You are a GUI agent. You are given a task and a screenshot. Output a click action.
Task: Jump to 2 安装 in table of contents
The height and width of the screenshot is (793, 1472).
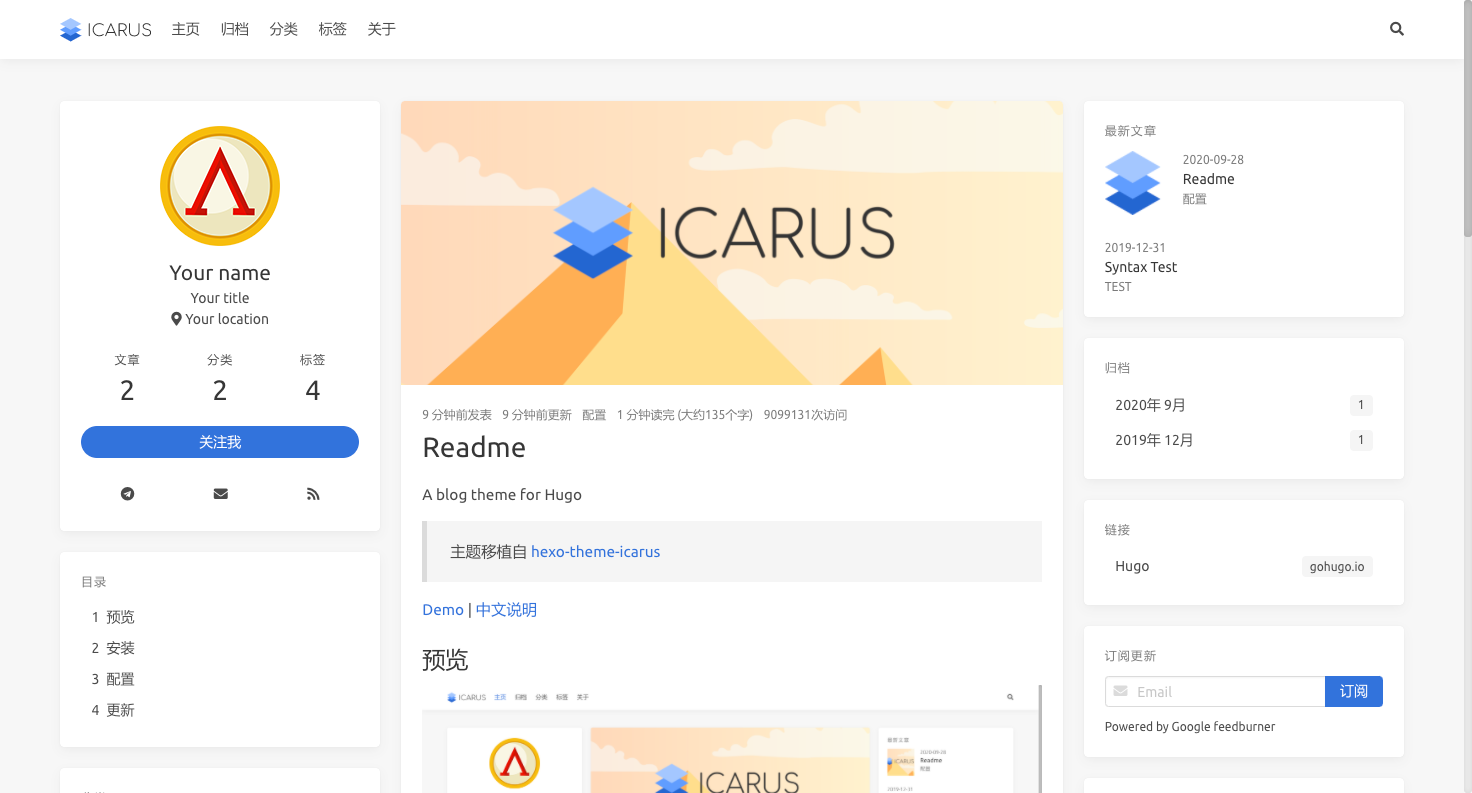click(x=220, y=648)
